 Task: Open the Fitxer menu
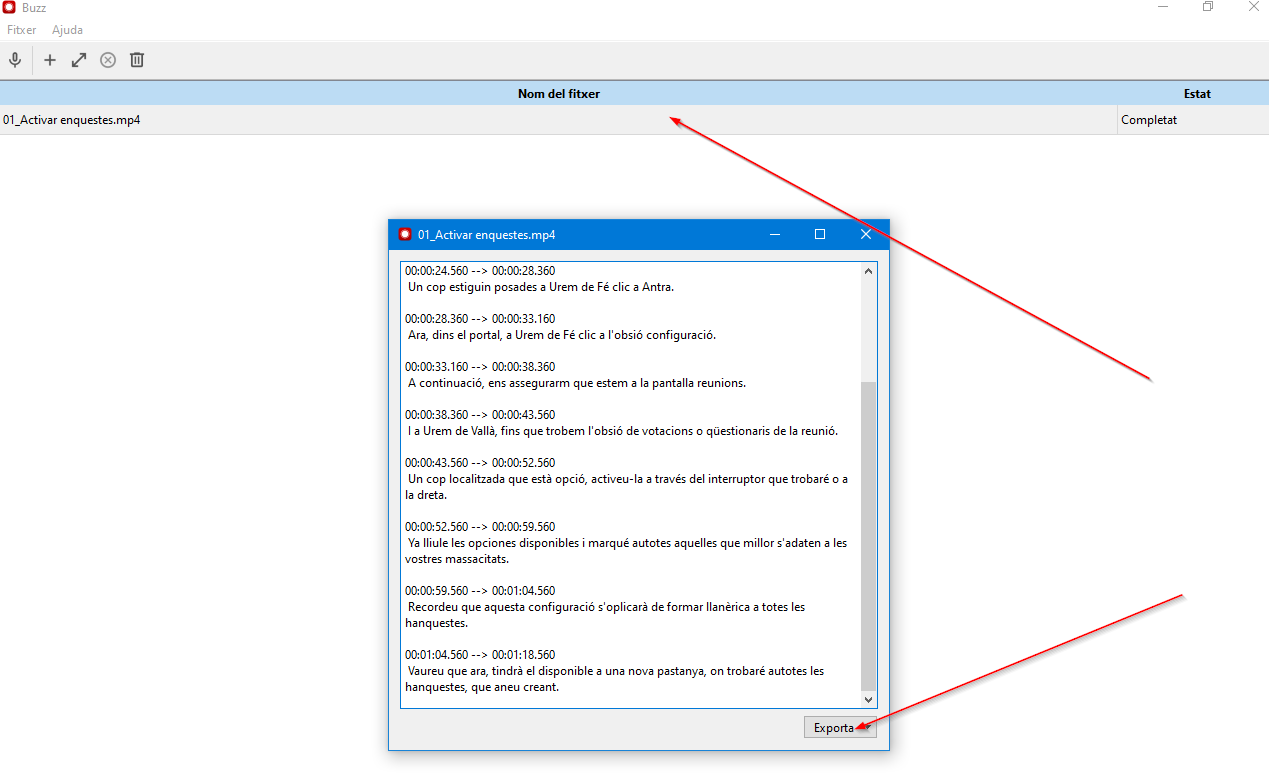click(x=21, y=30)
